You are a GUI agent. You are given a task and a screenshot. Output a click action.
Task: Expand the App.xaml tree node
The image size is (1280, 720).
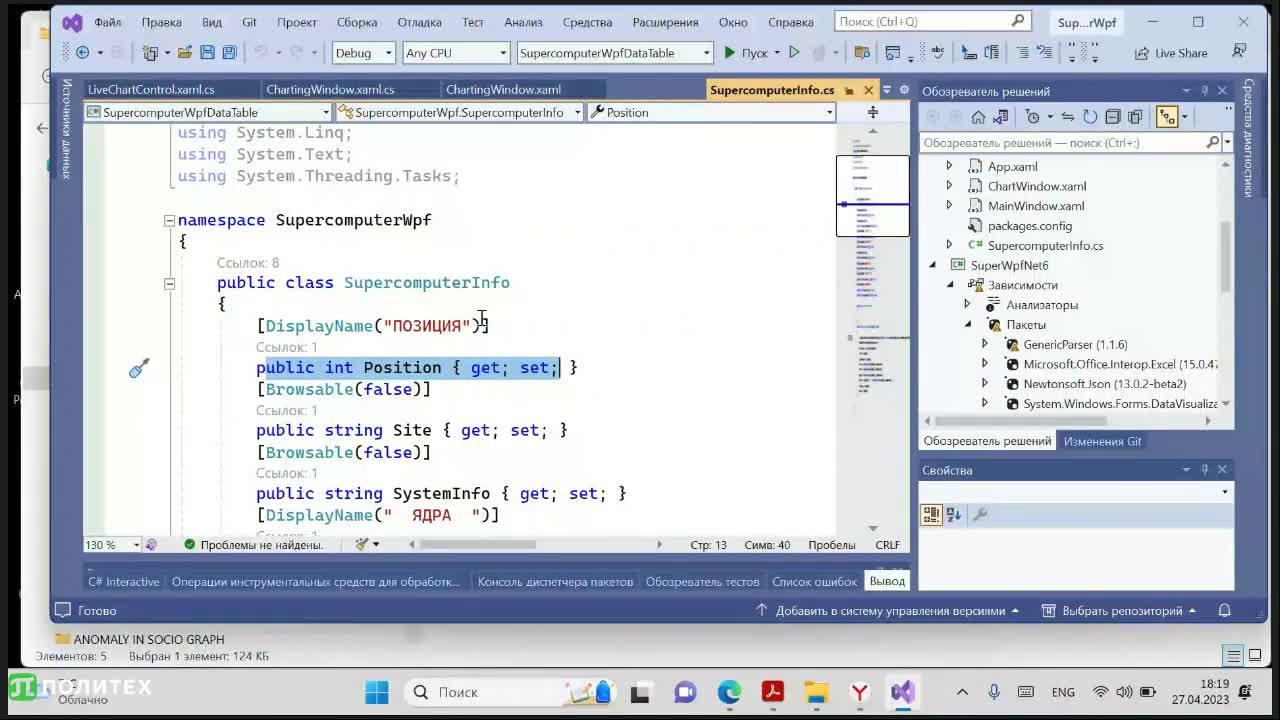pos(949,167)
